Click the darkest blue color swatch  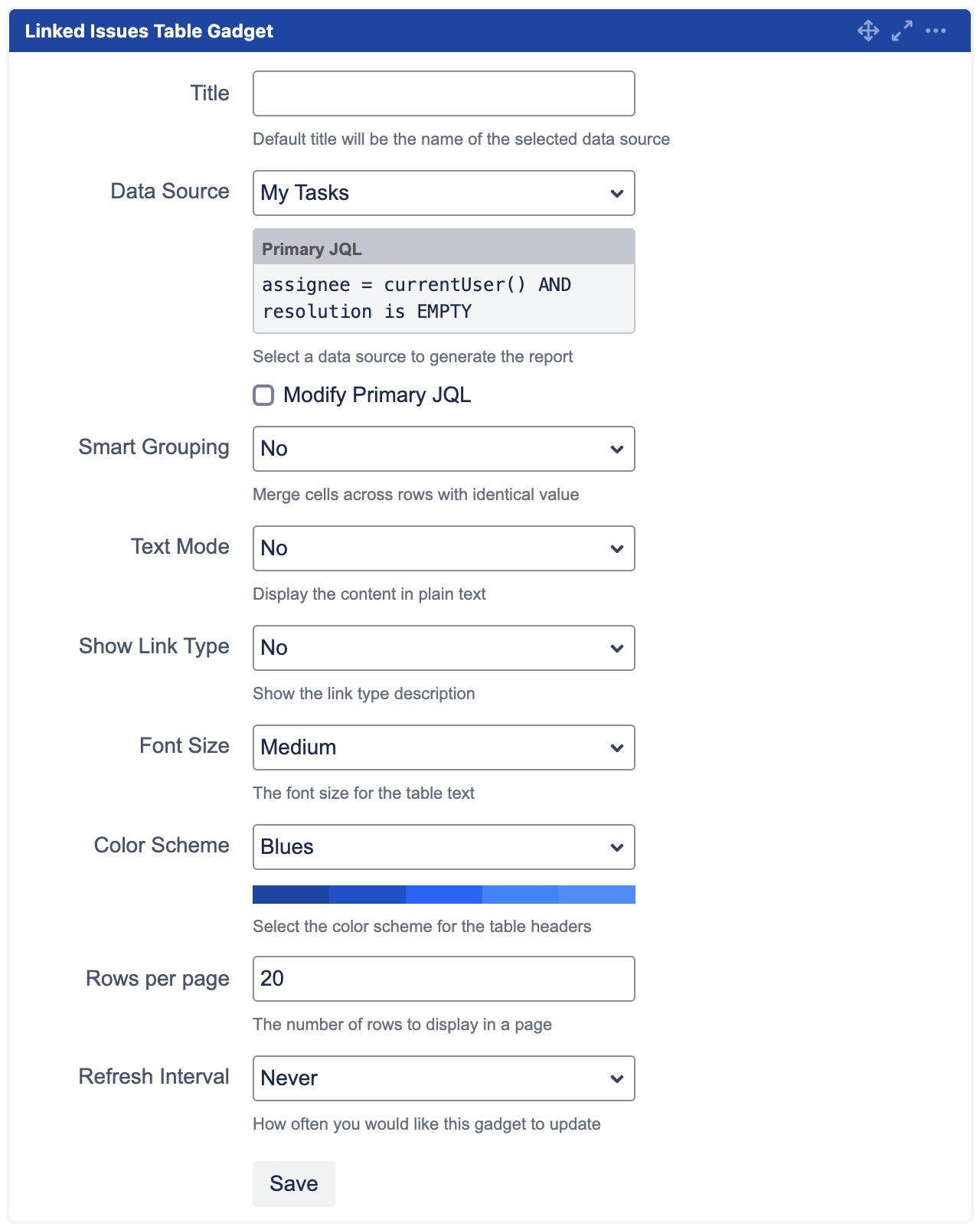point(291,895)
